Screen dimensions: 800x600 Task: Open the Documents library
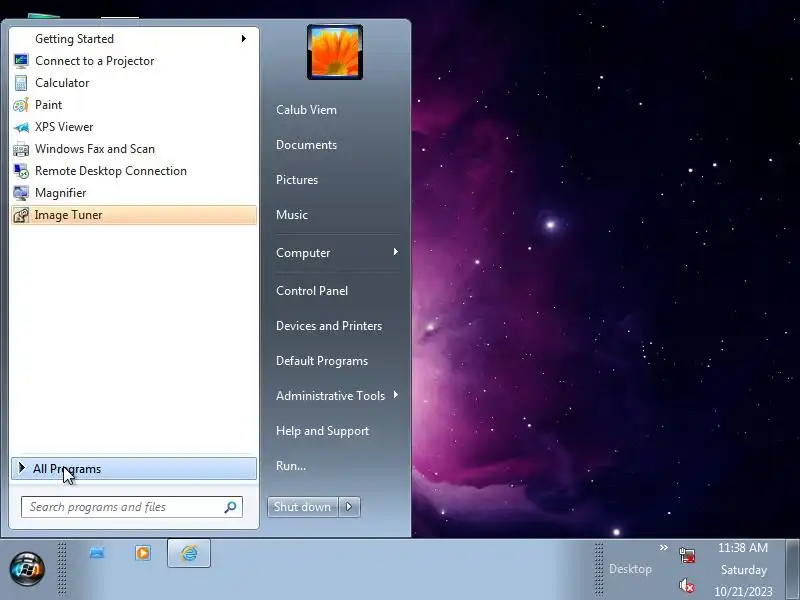tap(306, 145)
